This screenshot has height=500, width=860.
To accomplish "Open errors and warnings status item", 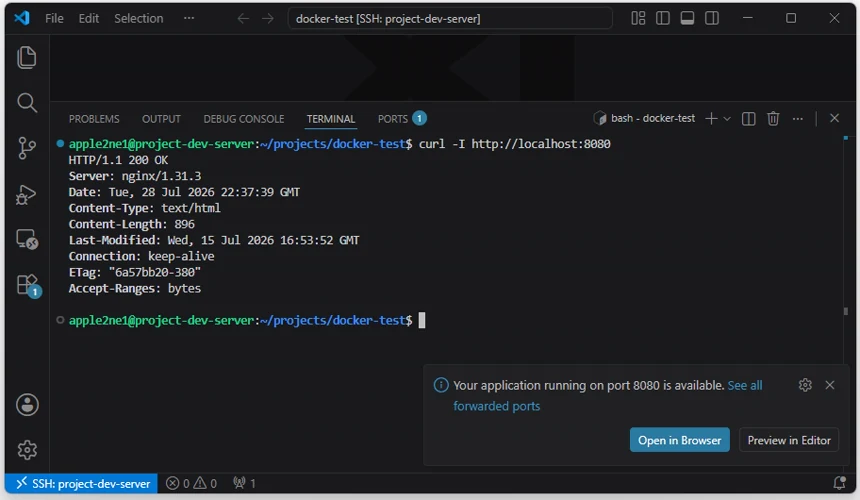I will coord(191,484).
